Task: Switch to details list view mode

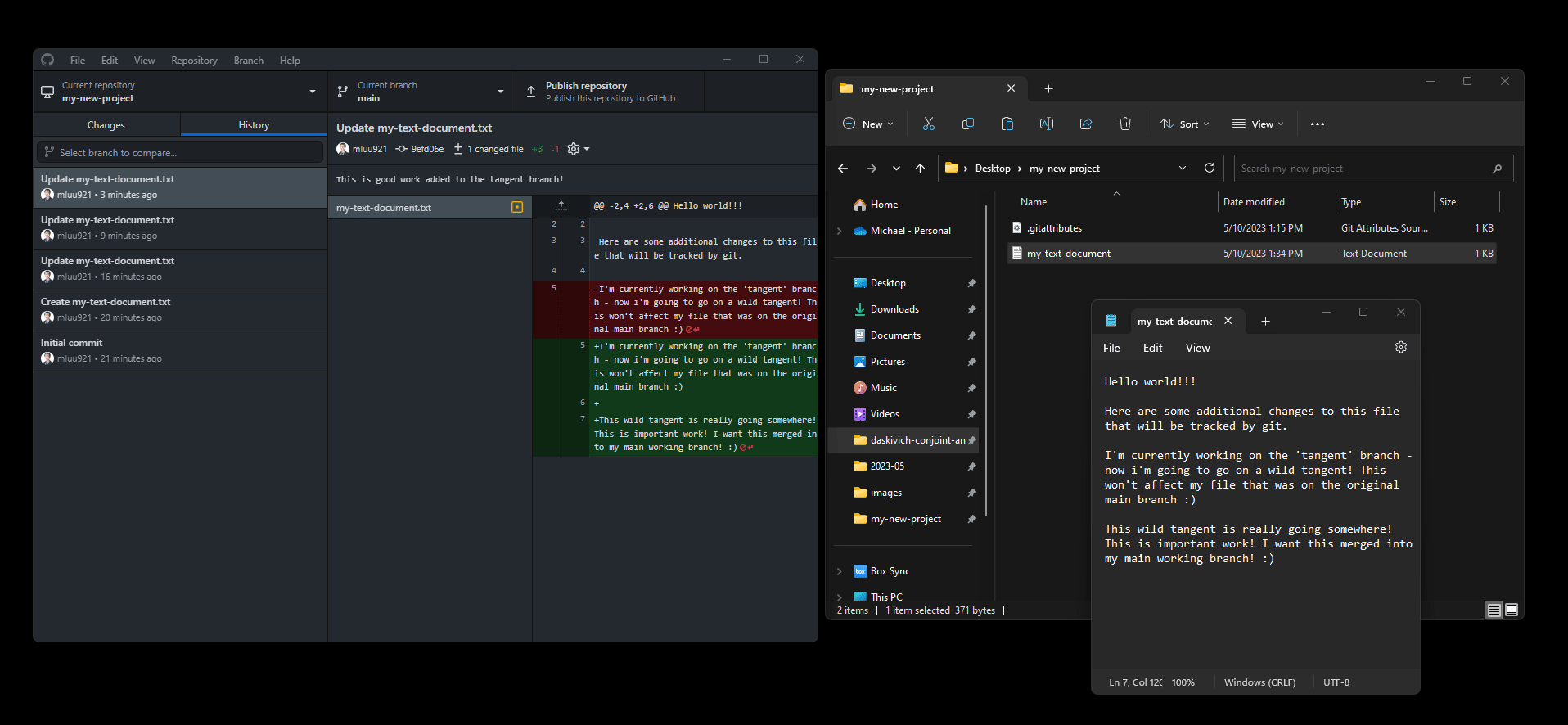Action: click(x=1494, y=610)
